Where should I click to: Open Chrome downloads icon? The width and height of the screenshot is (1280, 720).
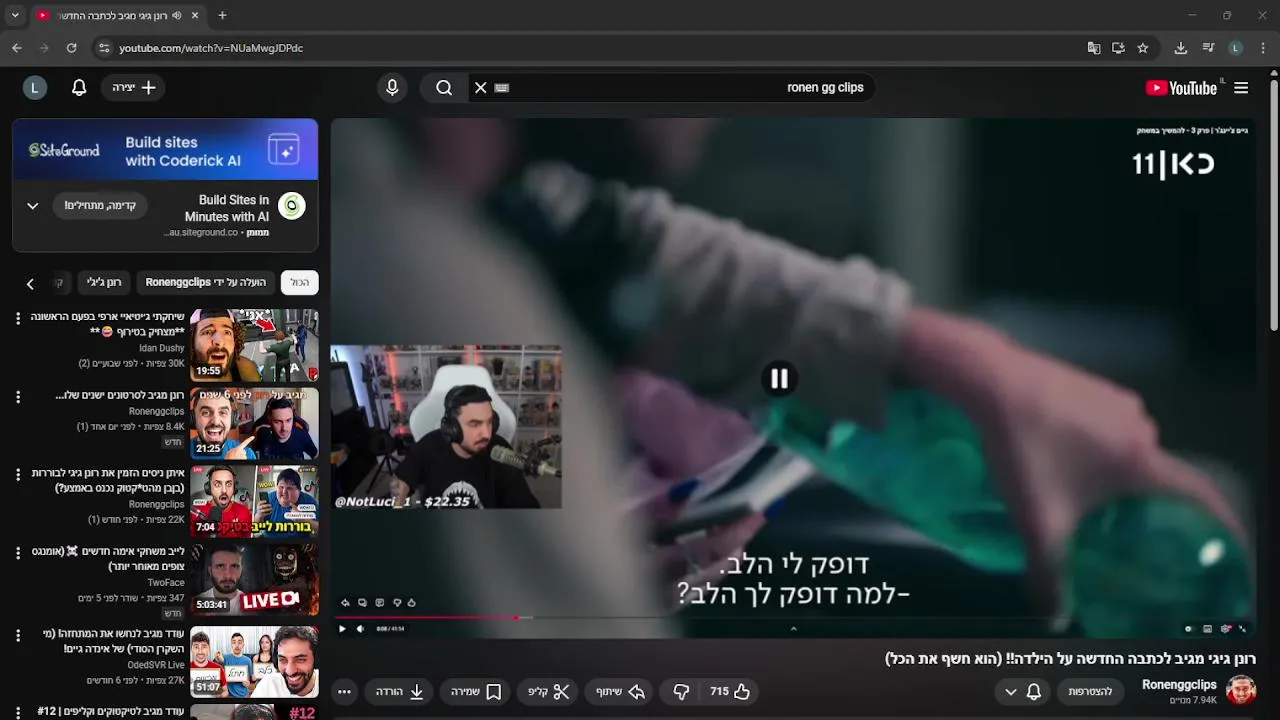pos(1181,48)
